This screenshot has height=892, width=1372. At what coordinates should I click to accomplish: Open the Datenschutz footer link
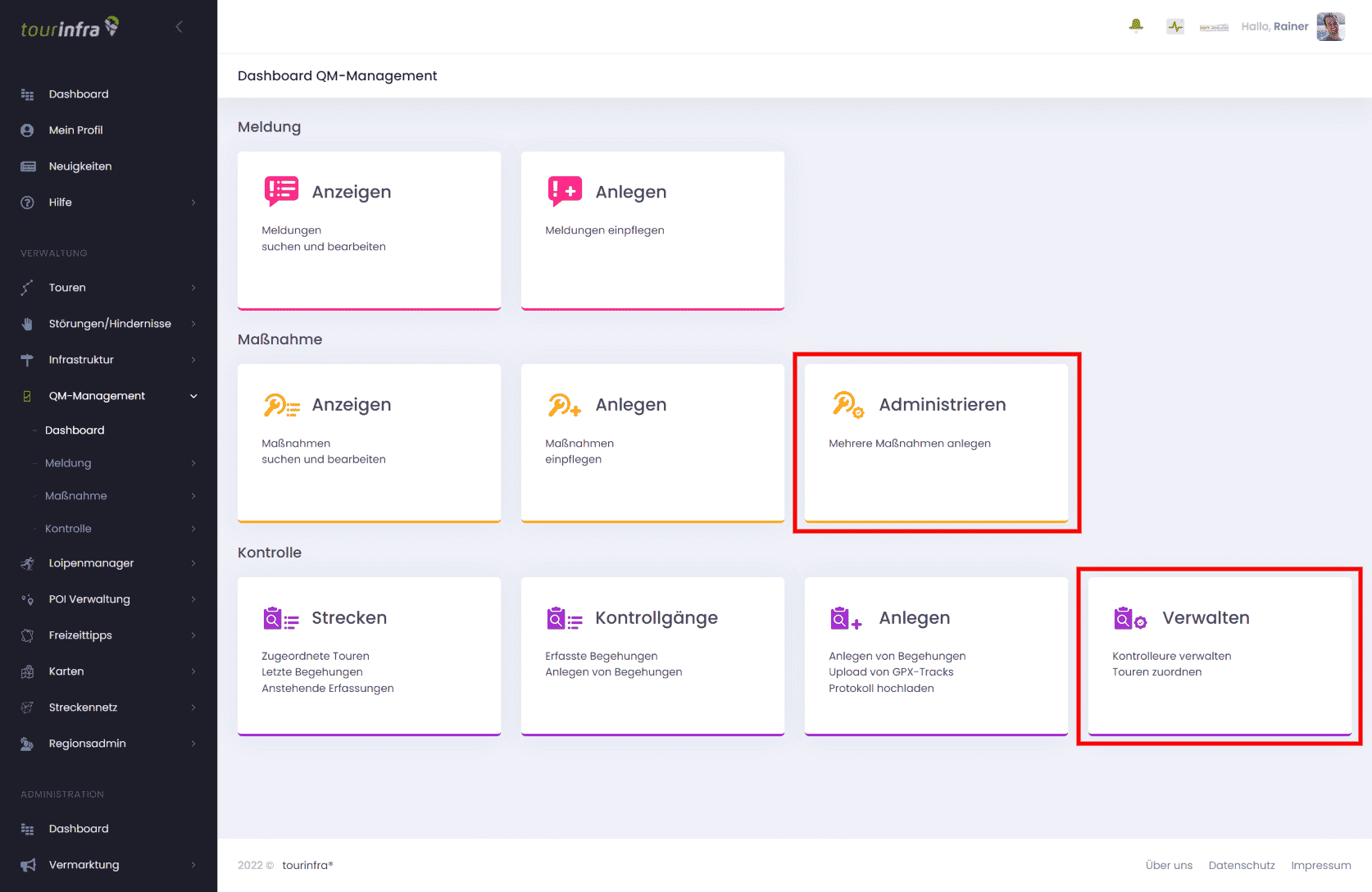pos(1241,865)
